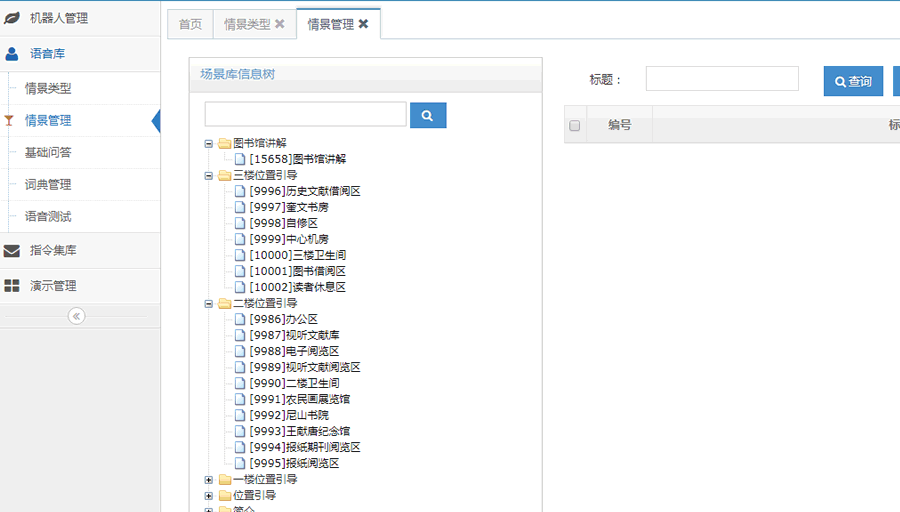The height and width of the screenshot is (512, 900).
Task: Click the 查询 search button
Action: (853, 82)
